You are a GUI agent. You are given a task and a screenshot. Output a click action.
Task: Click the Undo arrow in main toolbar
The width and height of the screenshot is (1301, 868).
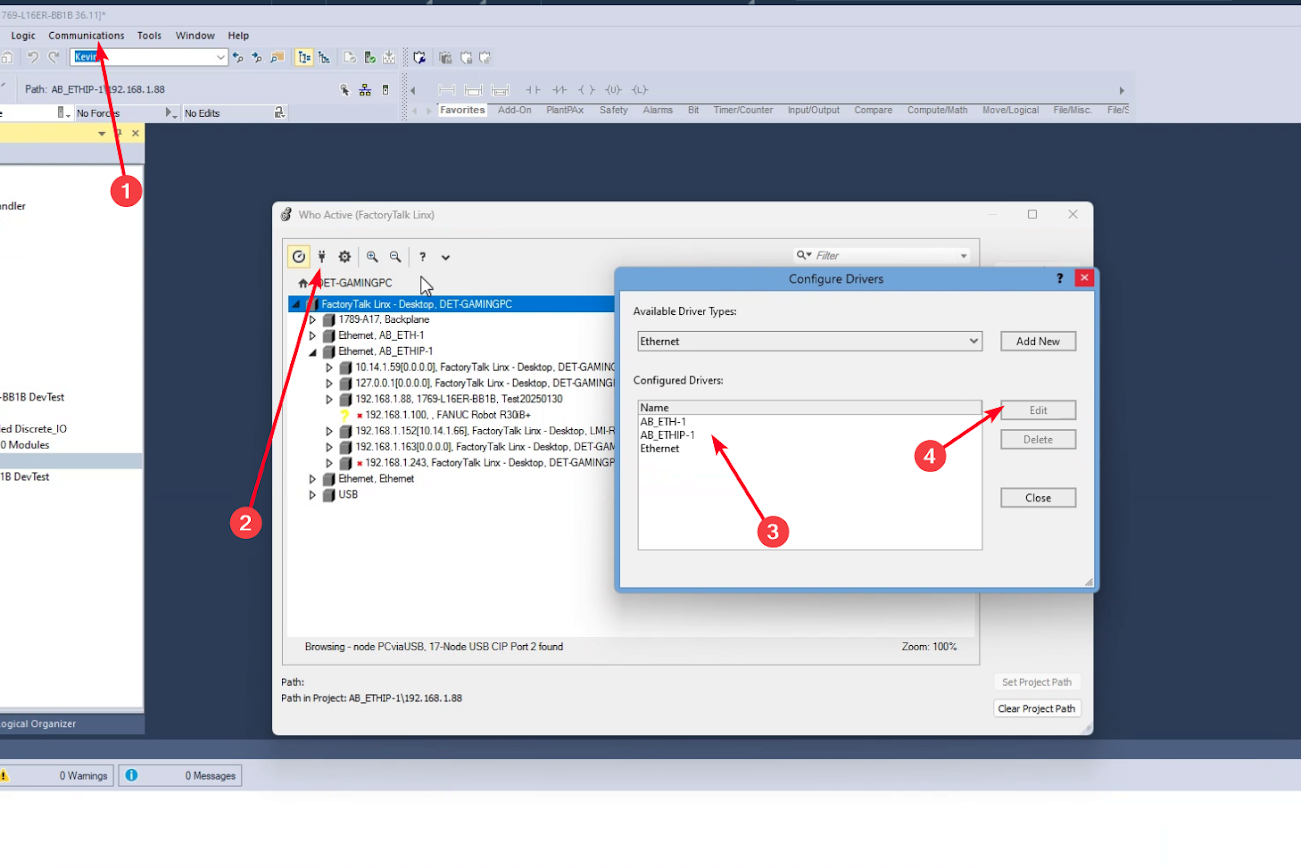pyautogui.click(x=33, y=58)
